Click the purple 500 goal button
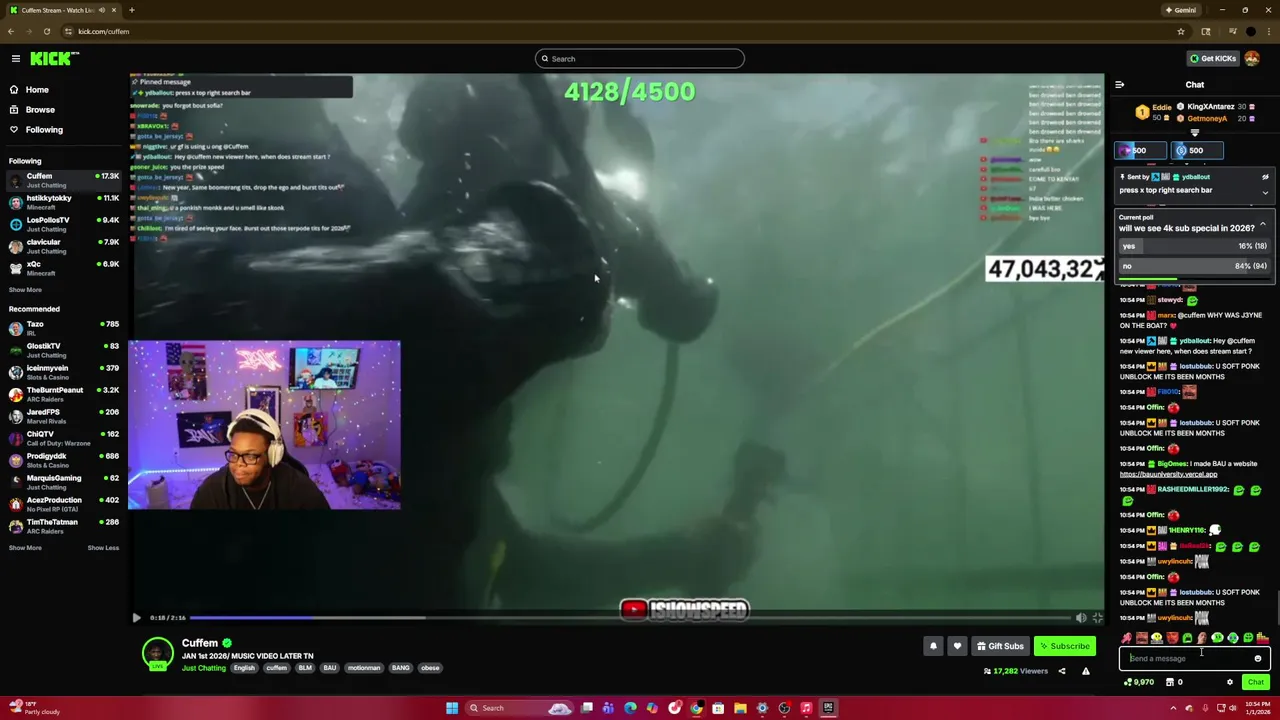 click(x=1139, y=150)
